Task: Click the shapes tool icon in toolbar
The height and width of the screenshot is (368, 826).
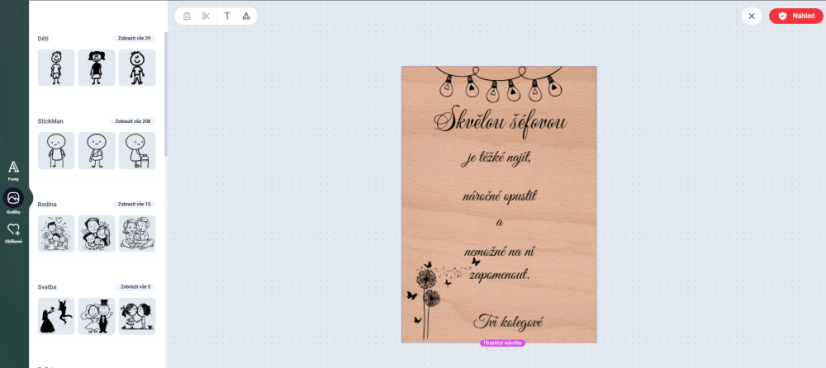Action: click(246, 16)
